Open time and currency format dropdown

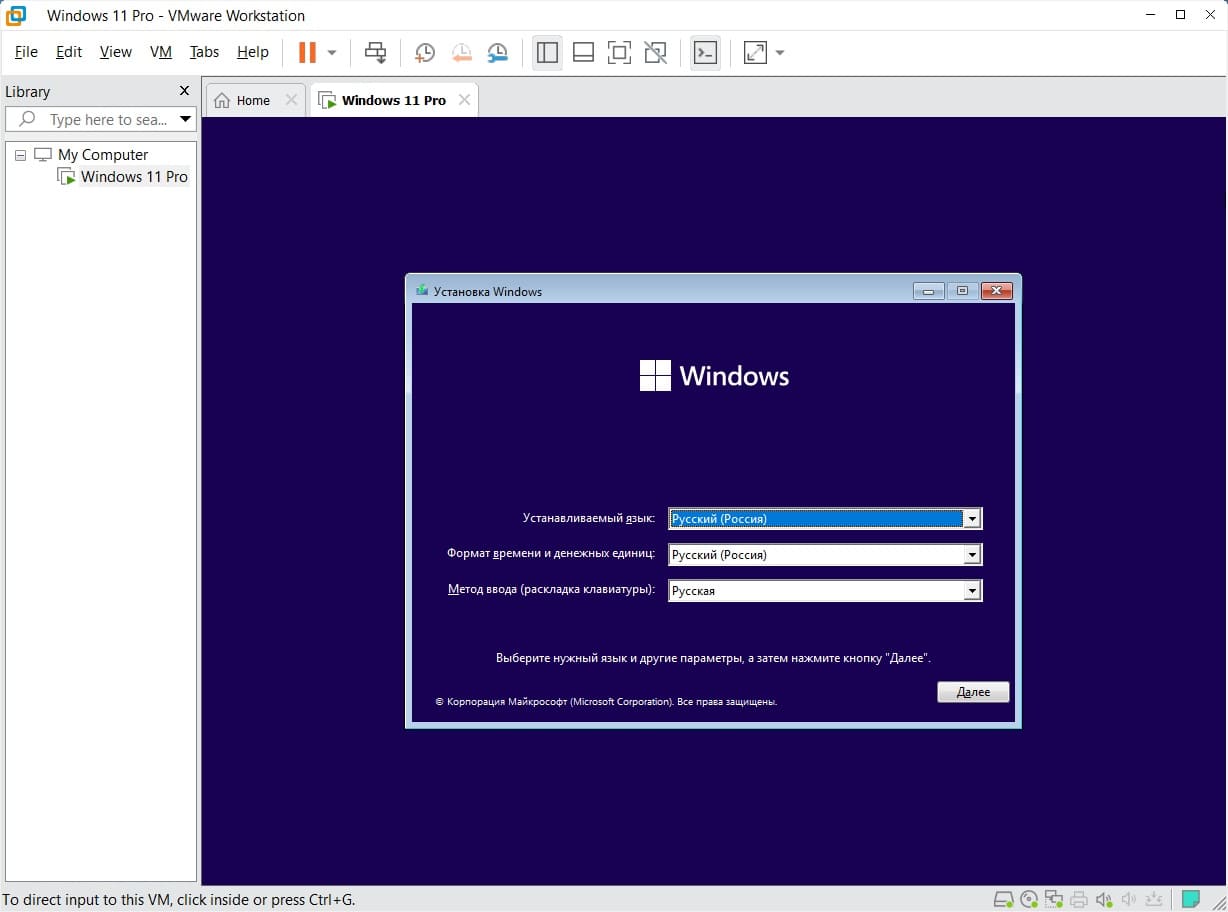click(x=971, y=555)
